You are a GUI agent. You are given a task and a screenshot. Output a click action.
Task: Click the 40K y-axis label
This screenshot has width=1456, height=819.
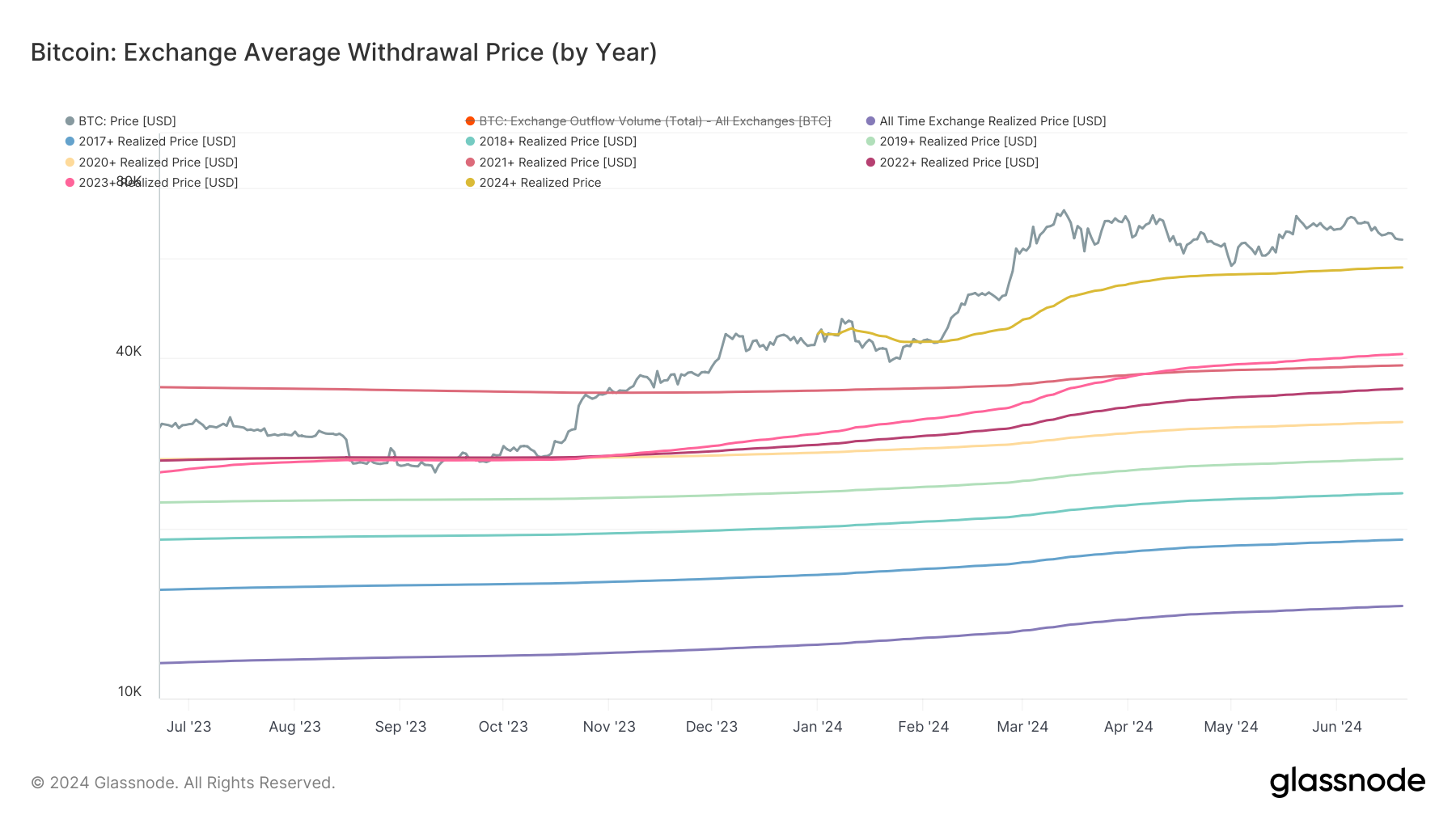point(129,351)
